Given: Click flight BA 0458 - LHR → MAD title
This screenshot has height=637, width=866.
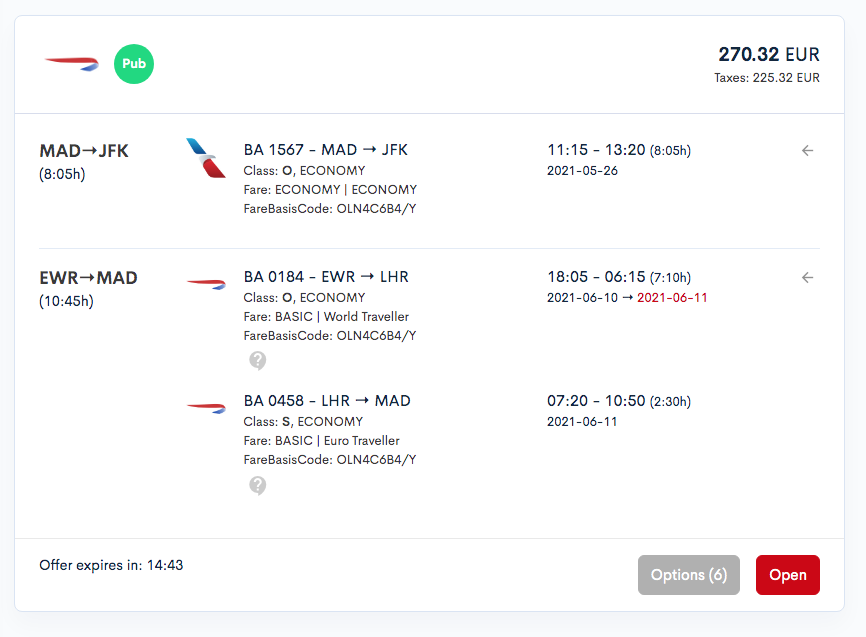Looking at the screenshot, I should point(327,401).
